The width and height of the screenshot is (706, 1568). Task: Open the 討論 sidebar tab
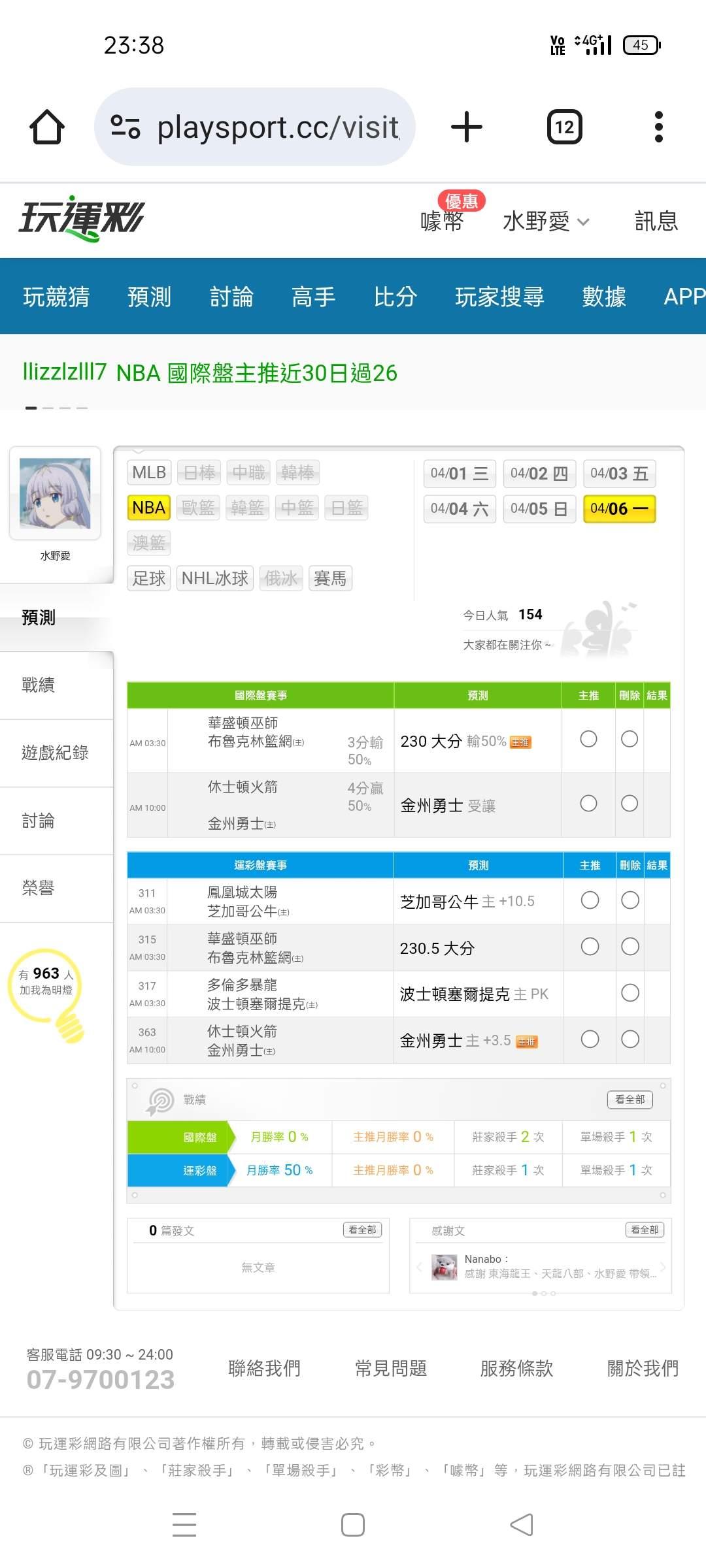pyautogui.click(x=56, y=821)
